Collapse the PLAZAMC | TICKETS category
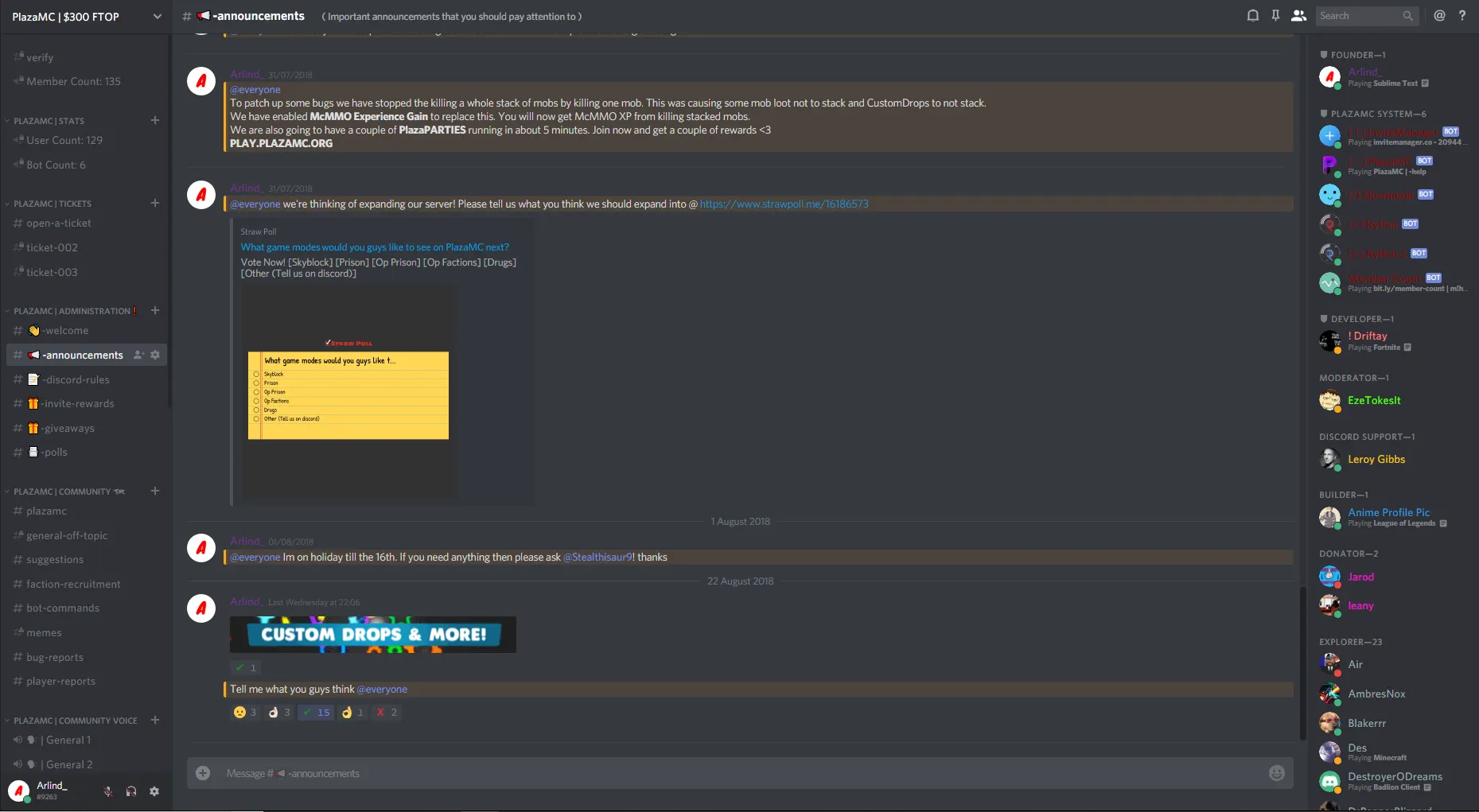Screen dimensions: 1479x812 53,204
